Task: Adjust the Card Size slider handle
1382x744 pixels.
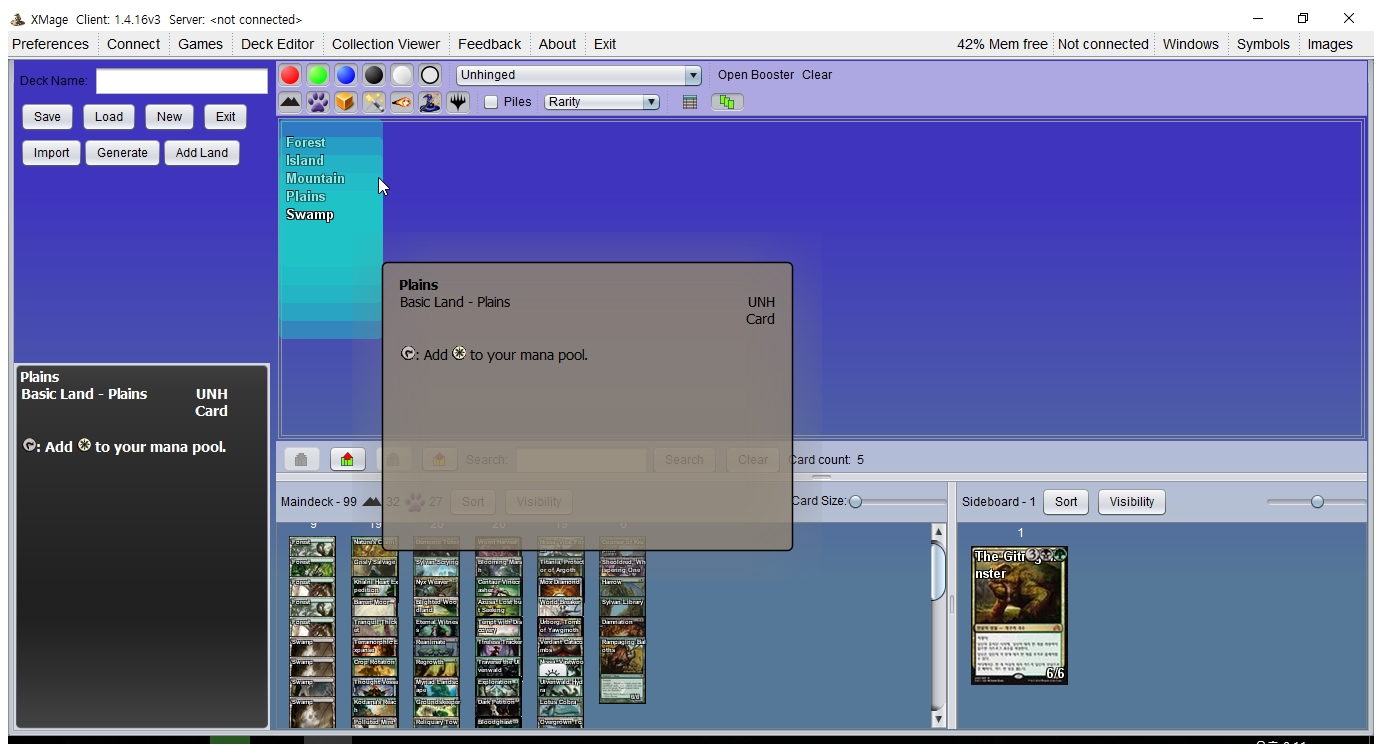Action: tap(855, 502)
